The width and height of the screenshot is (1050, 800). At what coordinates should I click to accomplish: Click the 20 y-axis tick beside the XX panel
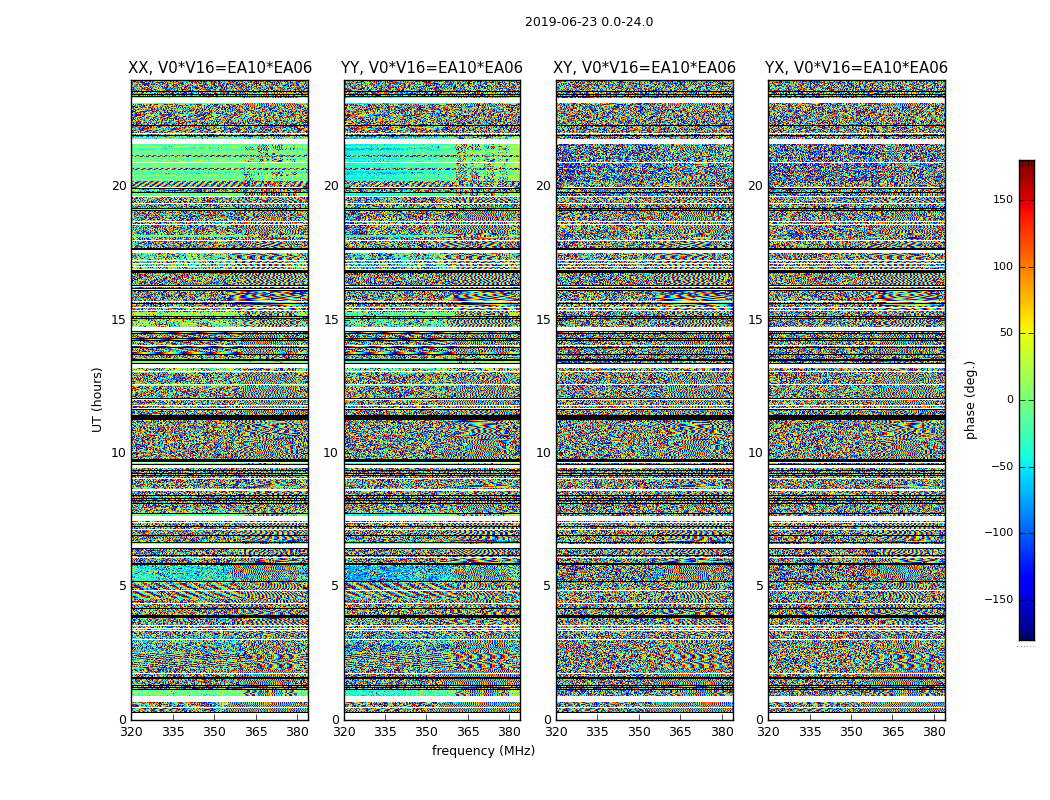(119, 186)
